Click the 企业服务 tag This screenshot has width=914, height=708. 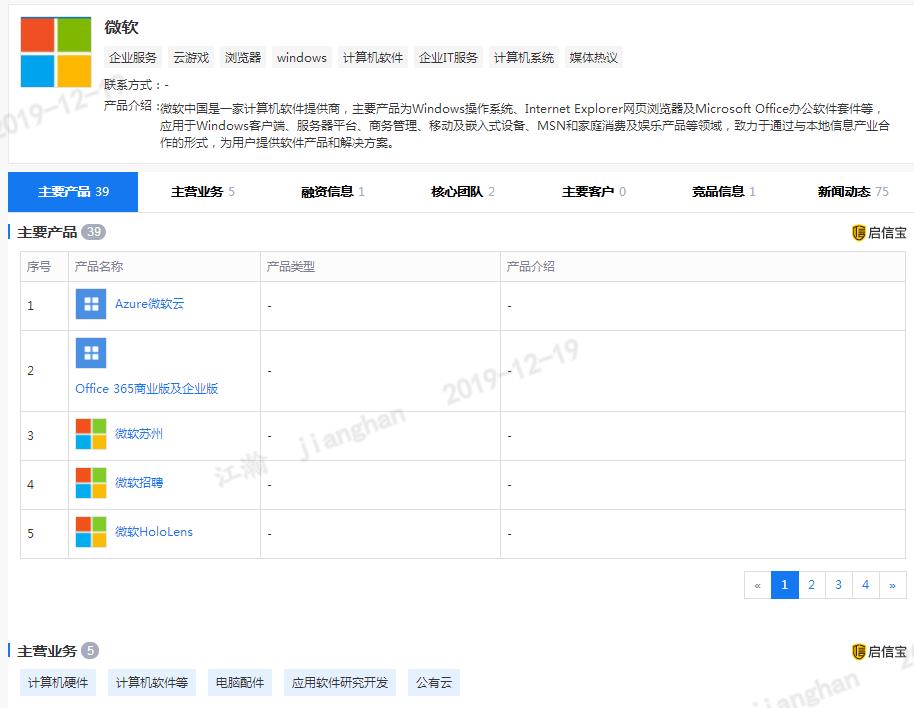coord(130,57)
